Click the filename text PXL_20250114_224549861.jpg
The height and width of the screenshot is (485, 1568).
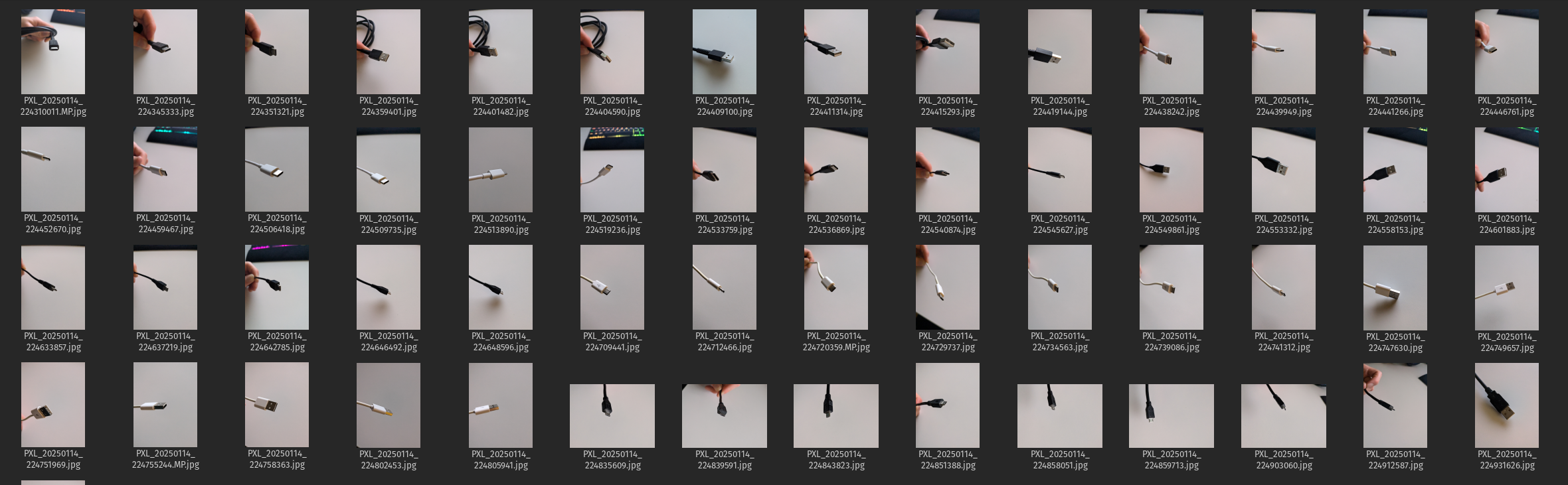pyautogui.click(x=1172, y=224)
